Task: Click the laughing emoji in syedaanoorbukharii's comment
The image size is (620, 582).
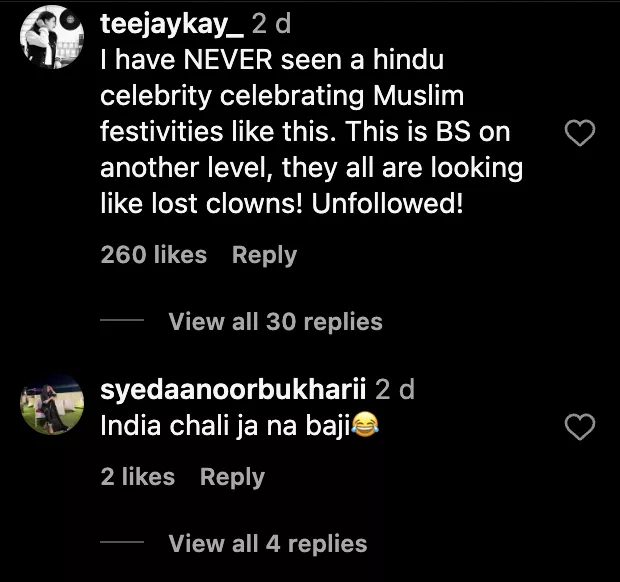Action: pos(367,424)
